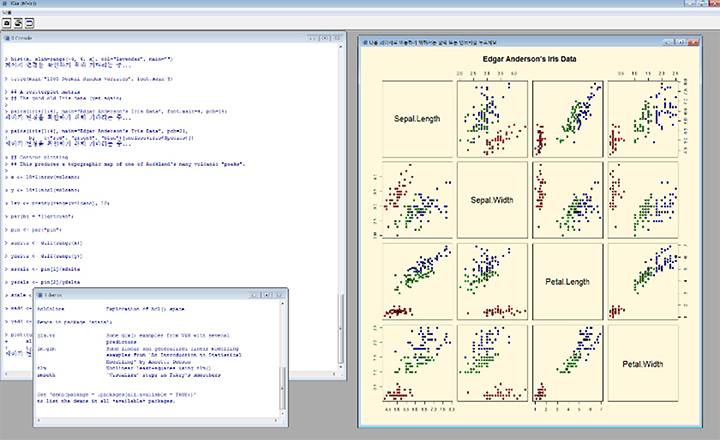
Task: Click the Print toolbar icon
Action: pyautogui.click(x=18, y=22)
